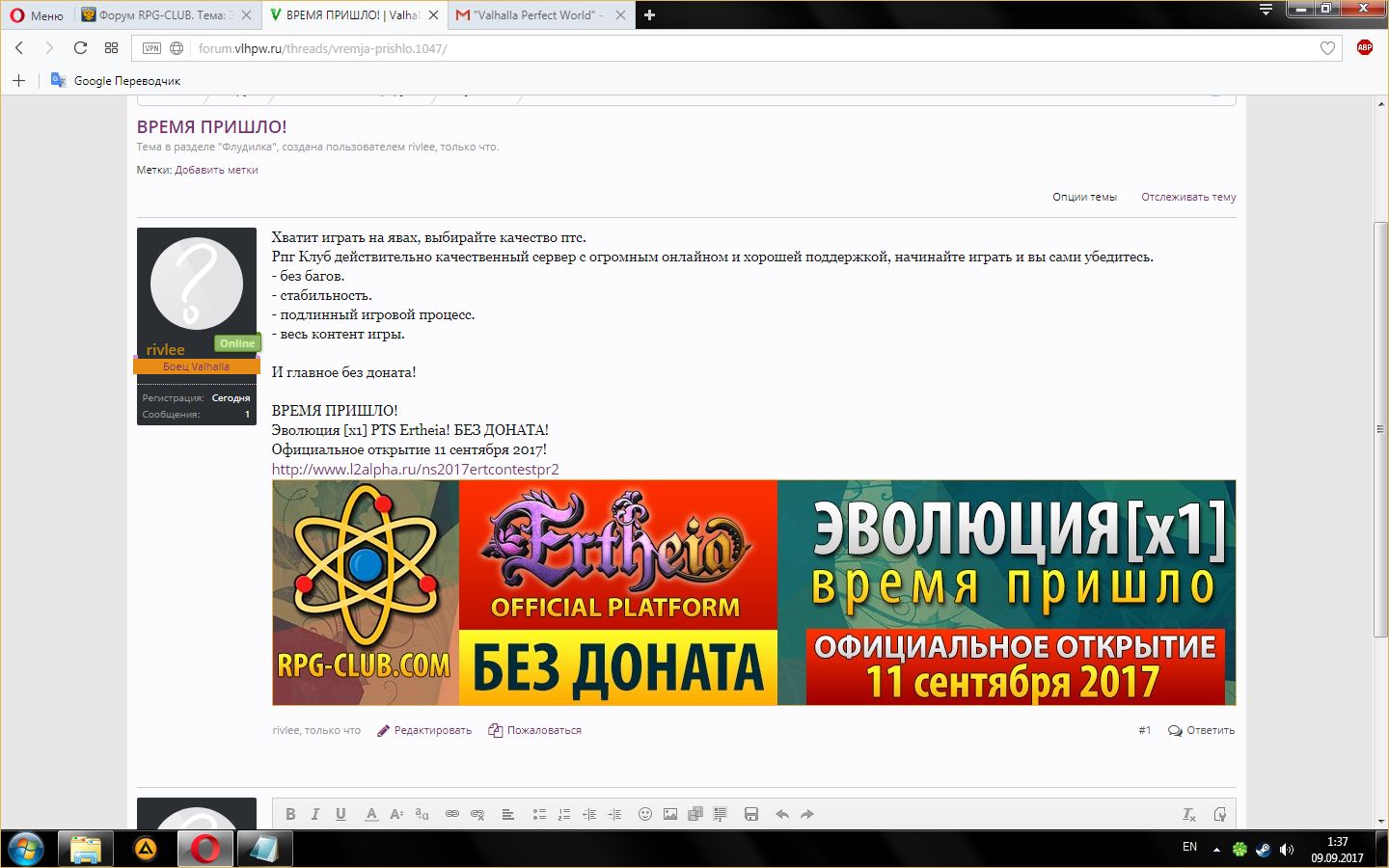
Task: Click the insert link icon
Action: pyautogui.click(x=452, y=814)
